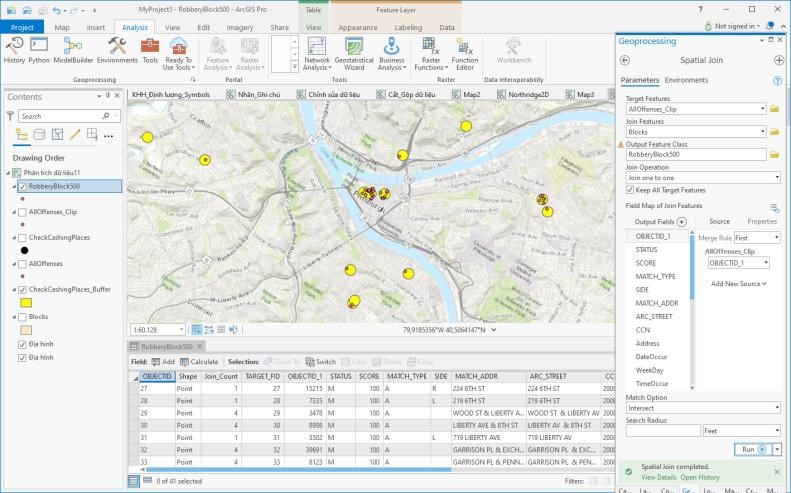Launch the Geostatistical Wizard
791x493 pixels.
(354, 53)
